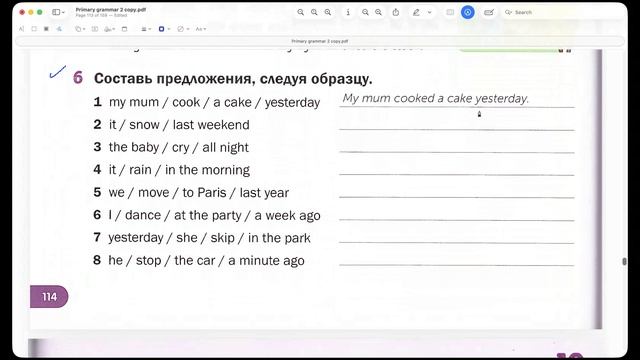Click the icon left of blue Markup button
Viewport: 640px width, 360px height.
pos(450,12)
